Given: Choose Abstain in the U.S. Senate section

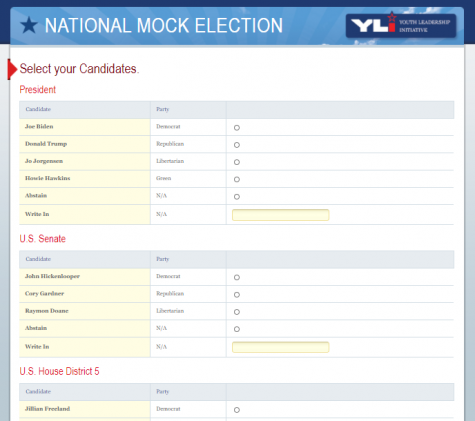Looking at the screenshot, I should [x=237, y=329].
